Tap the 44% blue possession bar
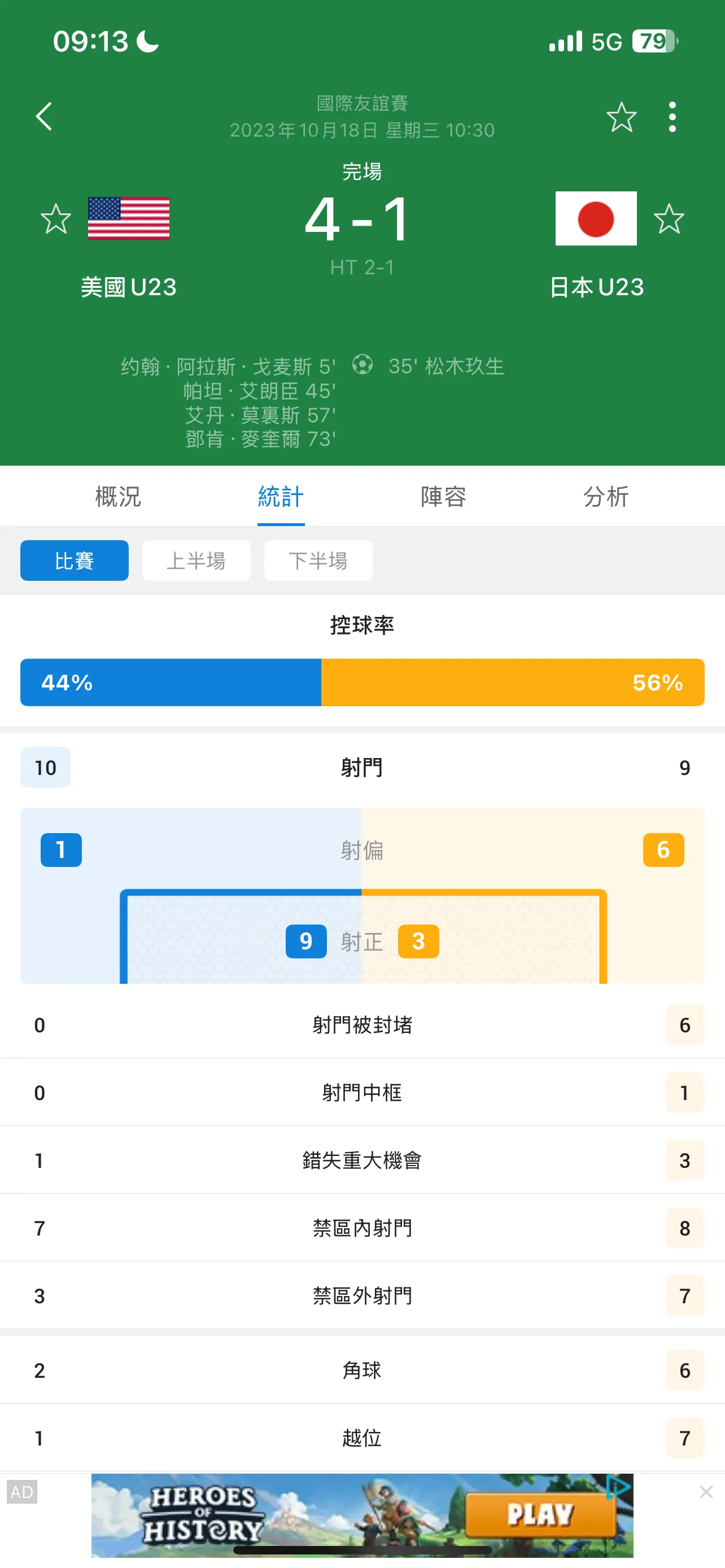 (171, 682)
